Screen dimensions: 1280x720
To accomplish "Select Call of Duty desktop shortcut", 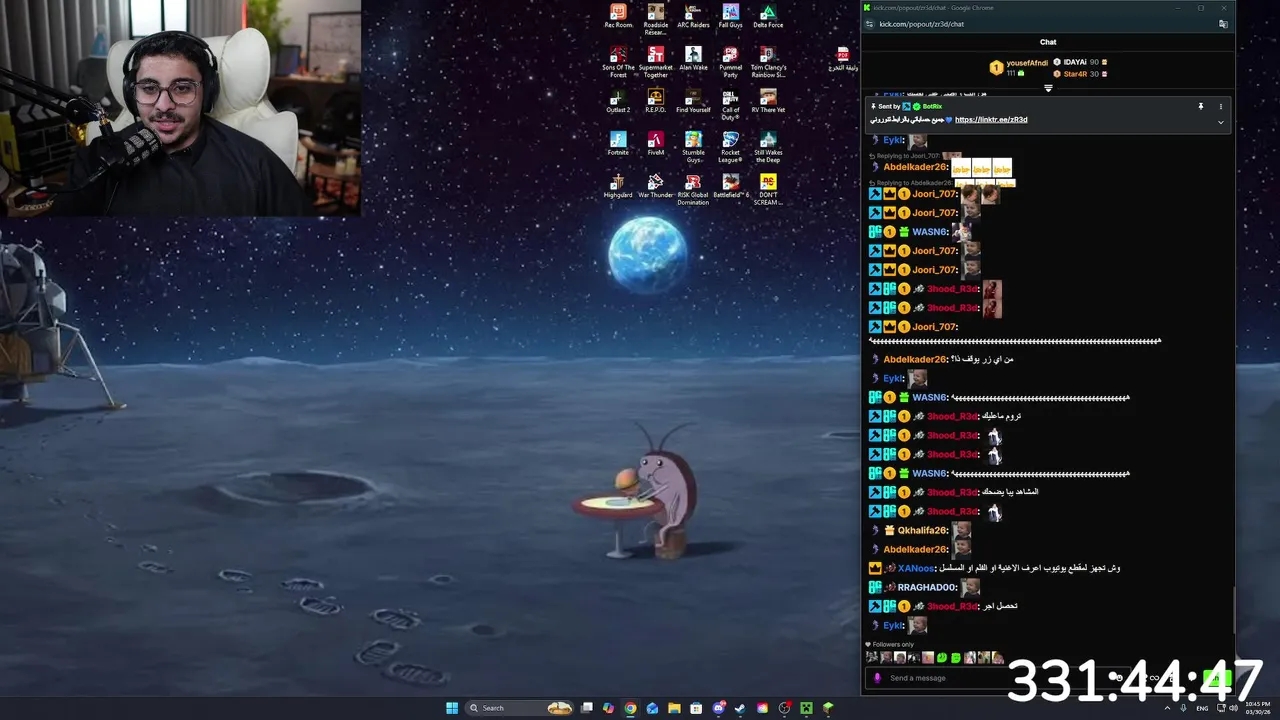I will pos(731,104).
